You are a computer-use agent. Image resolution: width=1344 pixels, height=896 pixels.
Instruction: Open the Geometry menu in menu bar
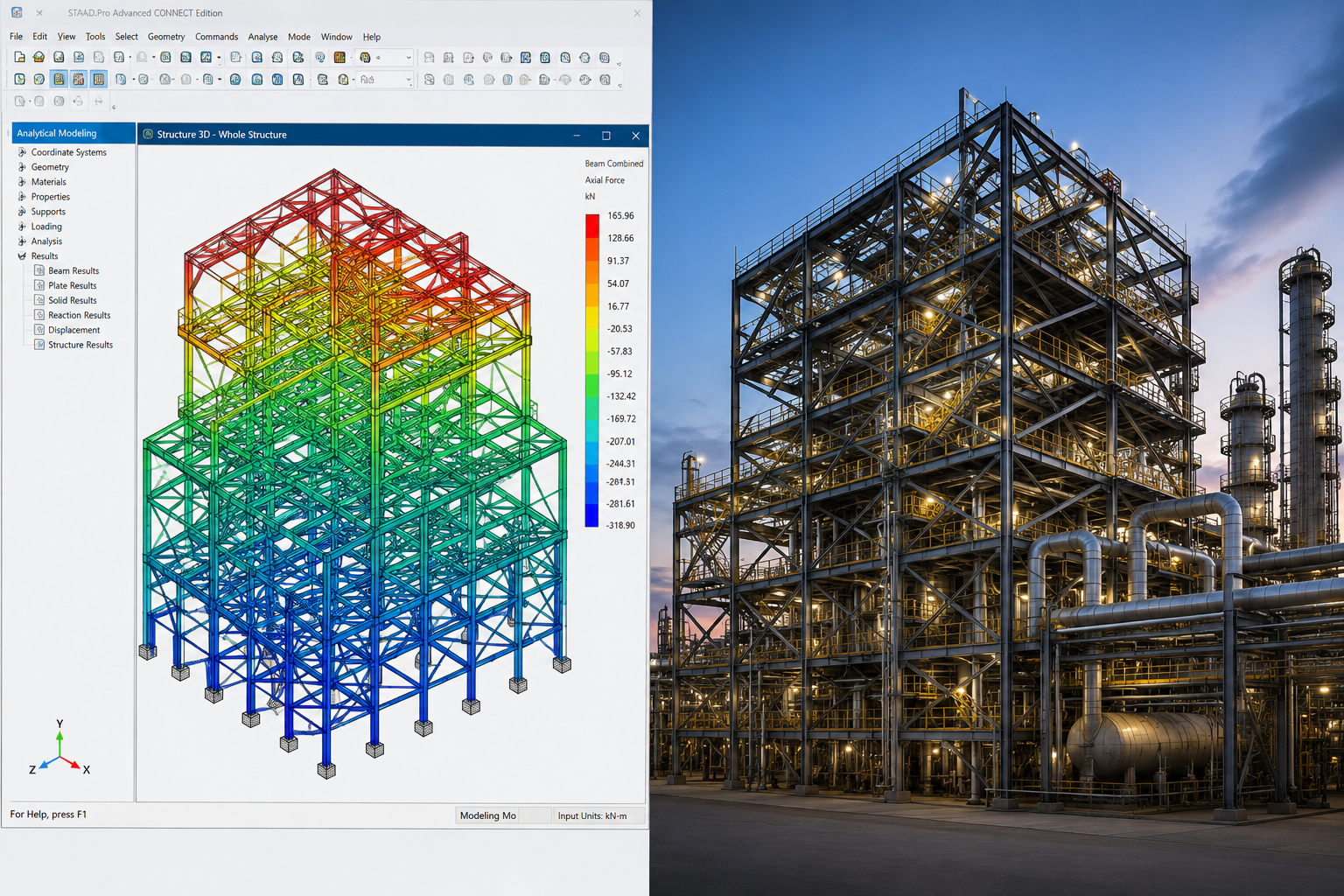coord(166,37)
